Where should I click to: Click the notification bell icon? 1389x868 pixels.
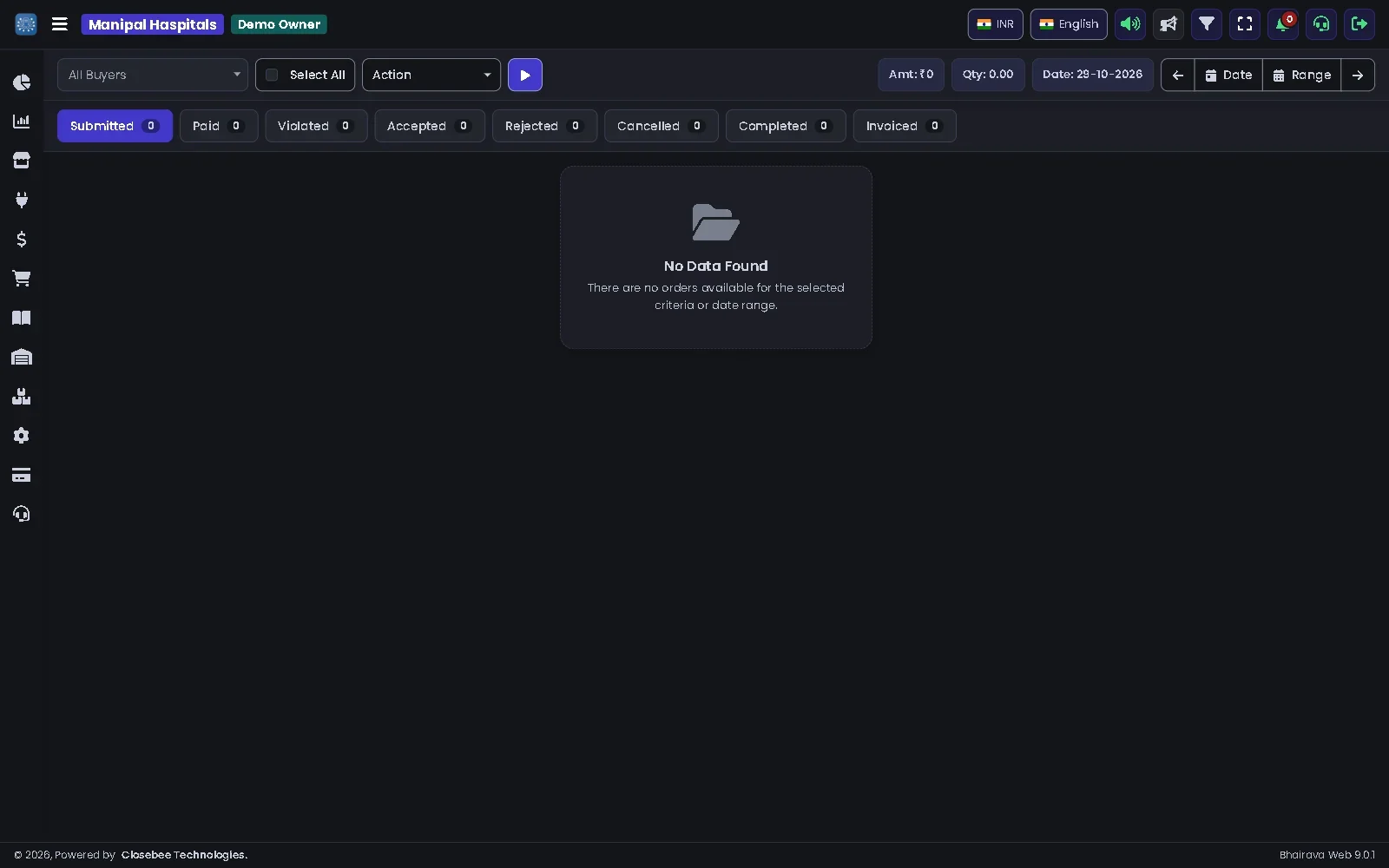[x=1283, y=24]
